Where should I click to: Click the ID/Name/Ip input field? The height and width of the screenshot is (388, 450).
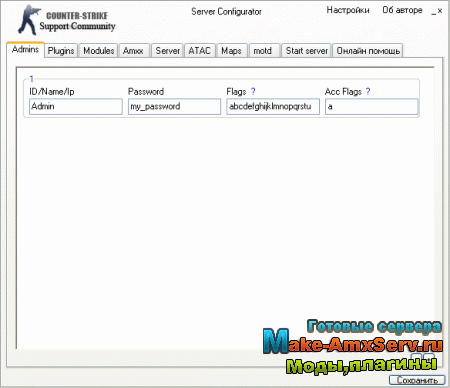(76, 106)
